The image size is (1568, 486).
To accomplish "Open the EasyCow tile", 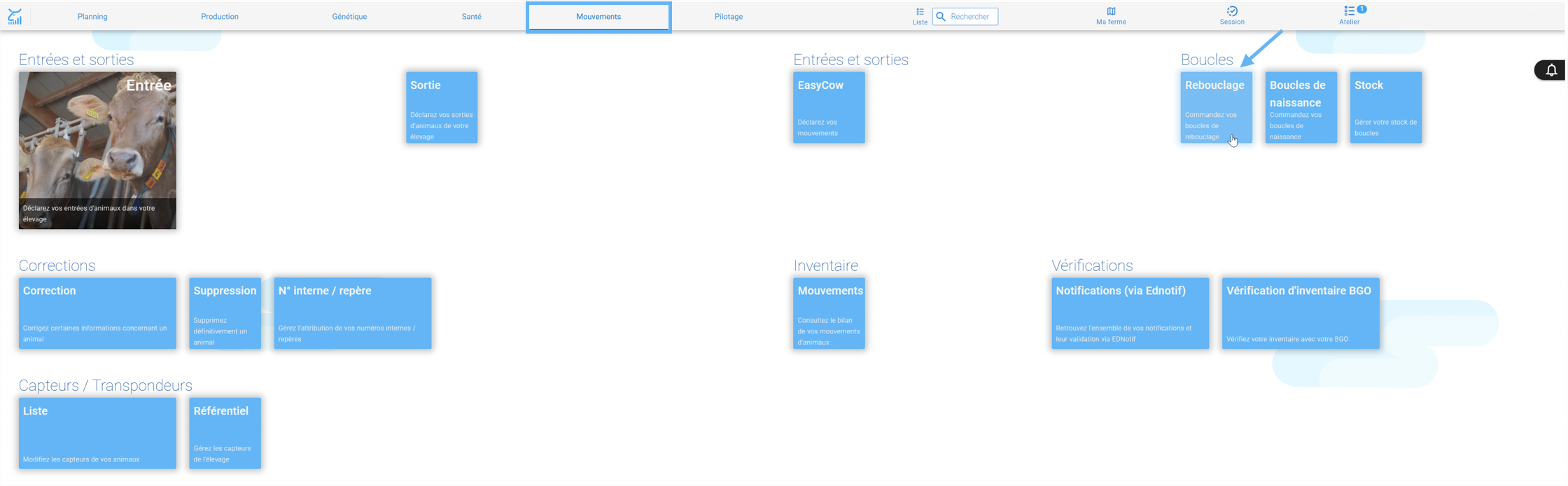I will (x=829, y=108).
